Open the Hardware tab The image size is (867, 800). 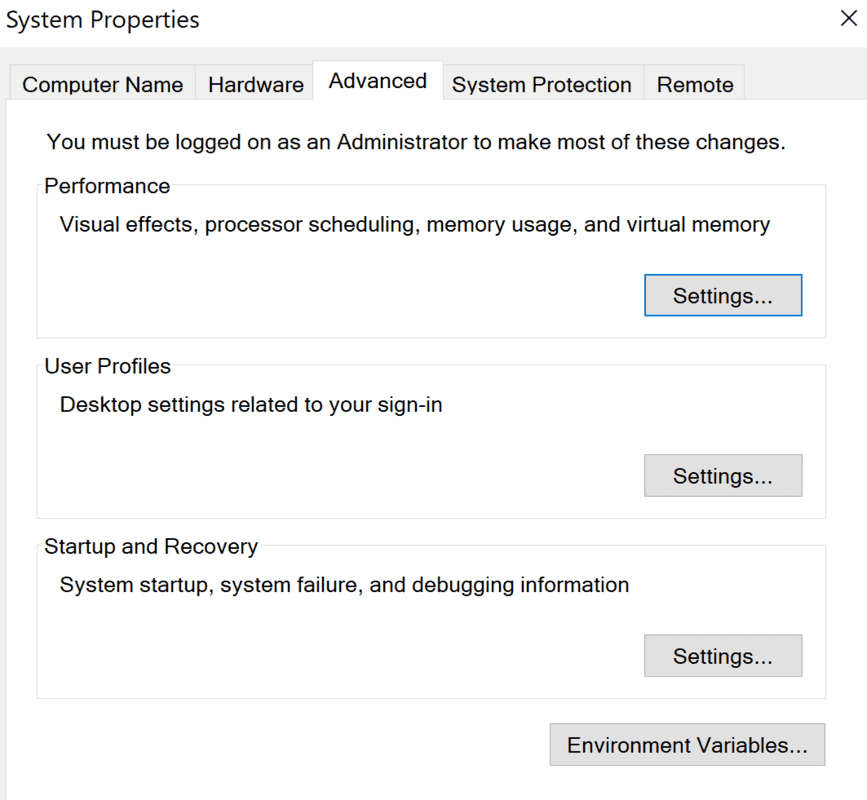pos(255,85)
